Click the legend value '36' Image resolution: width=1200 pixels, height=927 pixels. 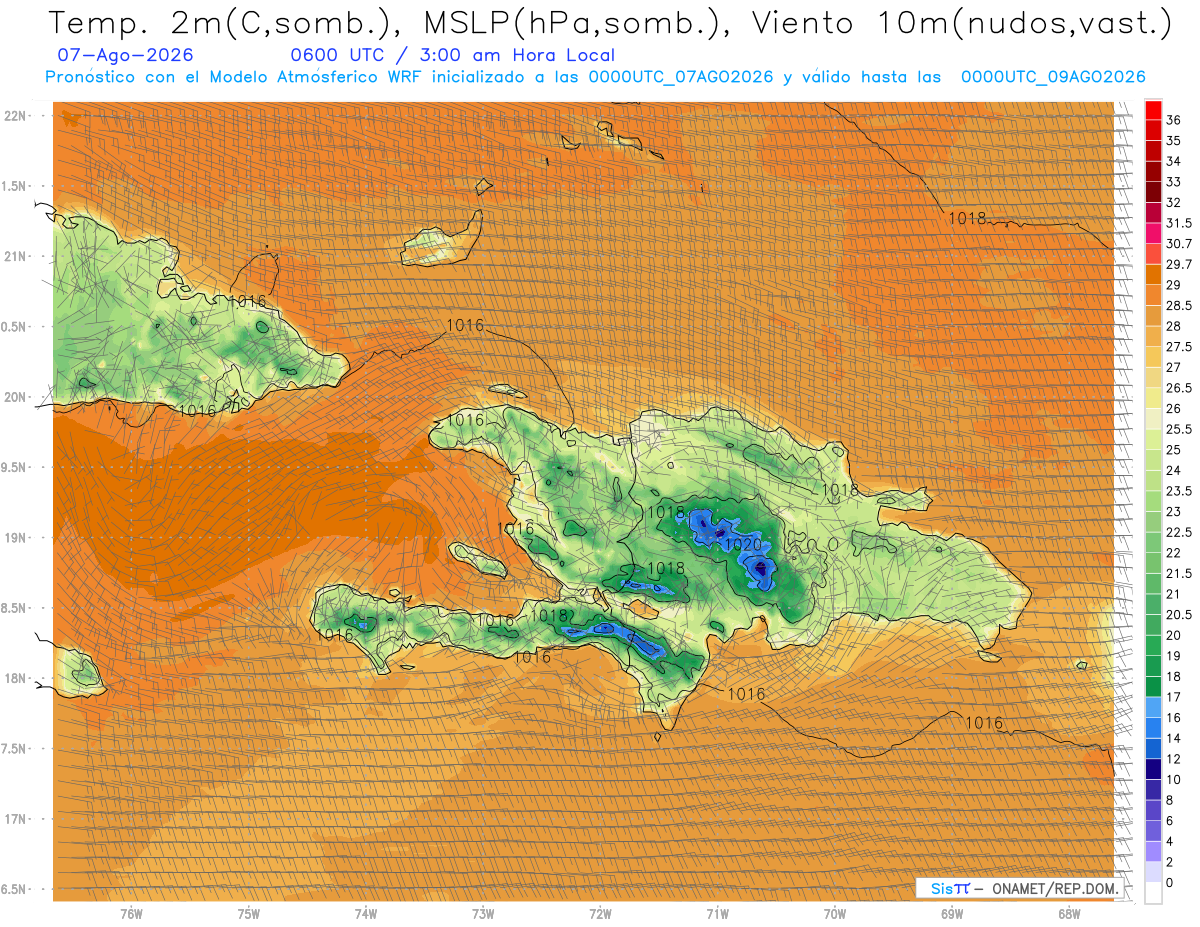click(x=1174, y=120)
